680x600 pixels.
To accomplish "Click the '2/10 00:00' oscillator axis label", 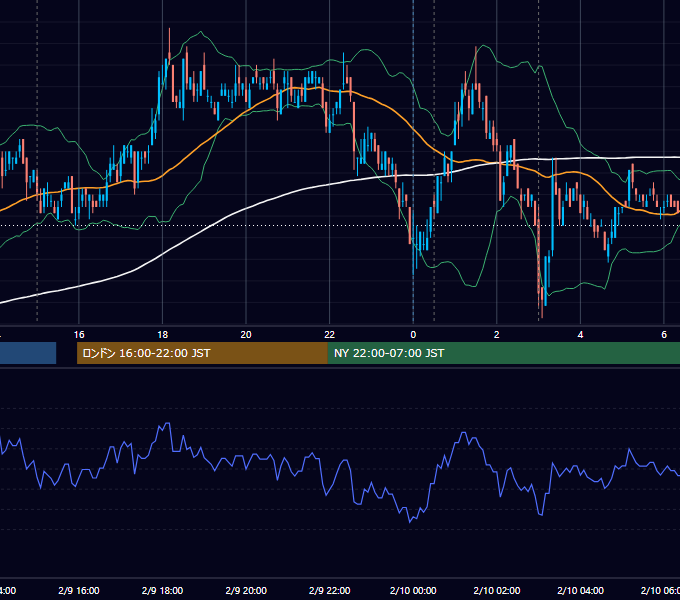I will coord(413,590).
